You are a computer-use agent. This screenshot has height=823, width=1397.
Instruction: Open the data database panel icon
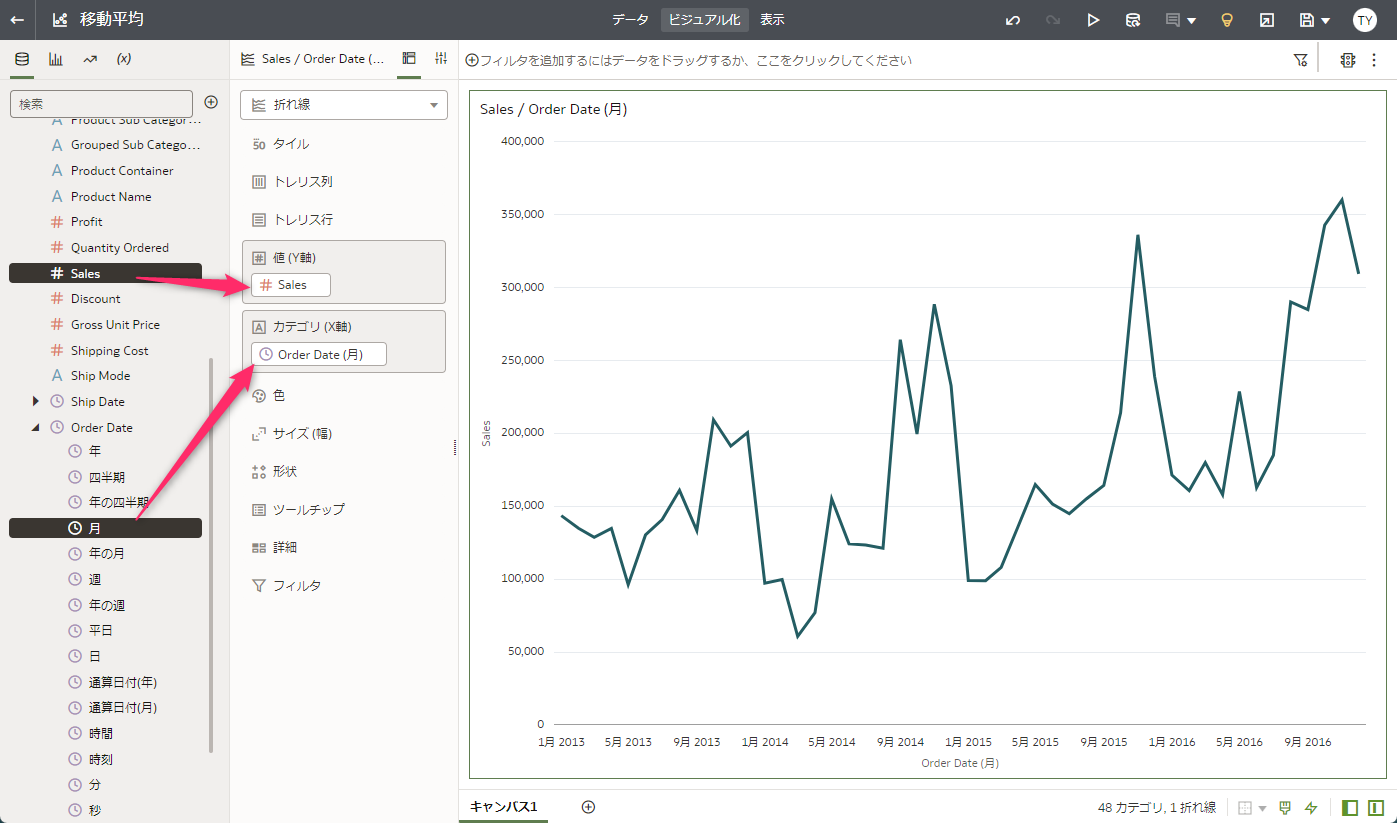click(x=22, y=59)
